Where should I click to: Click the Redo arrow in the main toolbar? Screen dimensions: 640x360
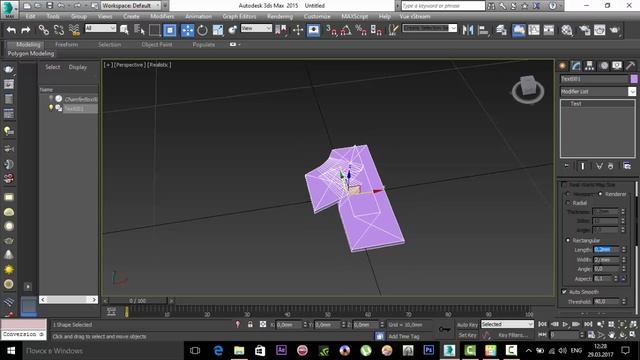(x=26, y=30)
